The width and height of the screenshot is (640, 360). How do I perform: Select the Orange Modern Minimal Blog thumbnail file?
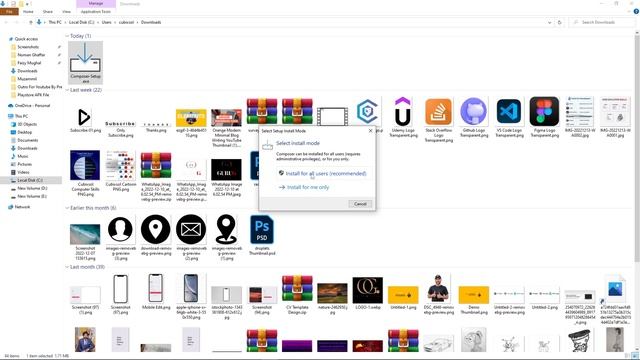tap(227, 128)
